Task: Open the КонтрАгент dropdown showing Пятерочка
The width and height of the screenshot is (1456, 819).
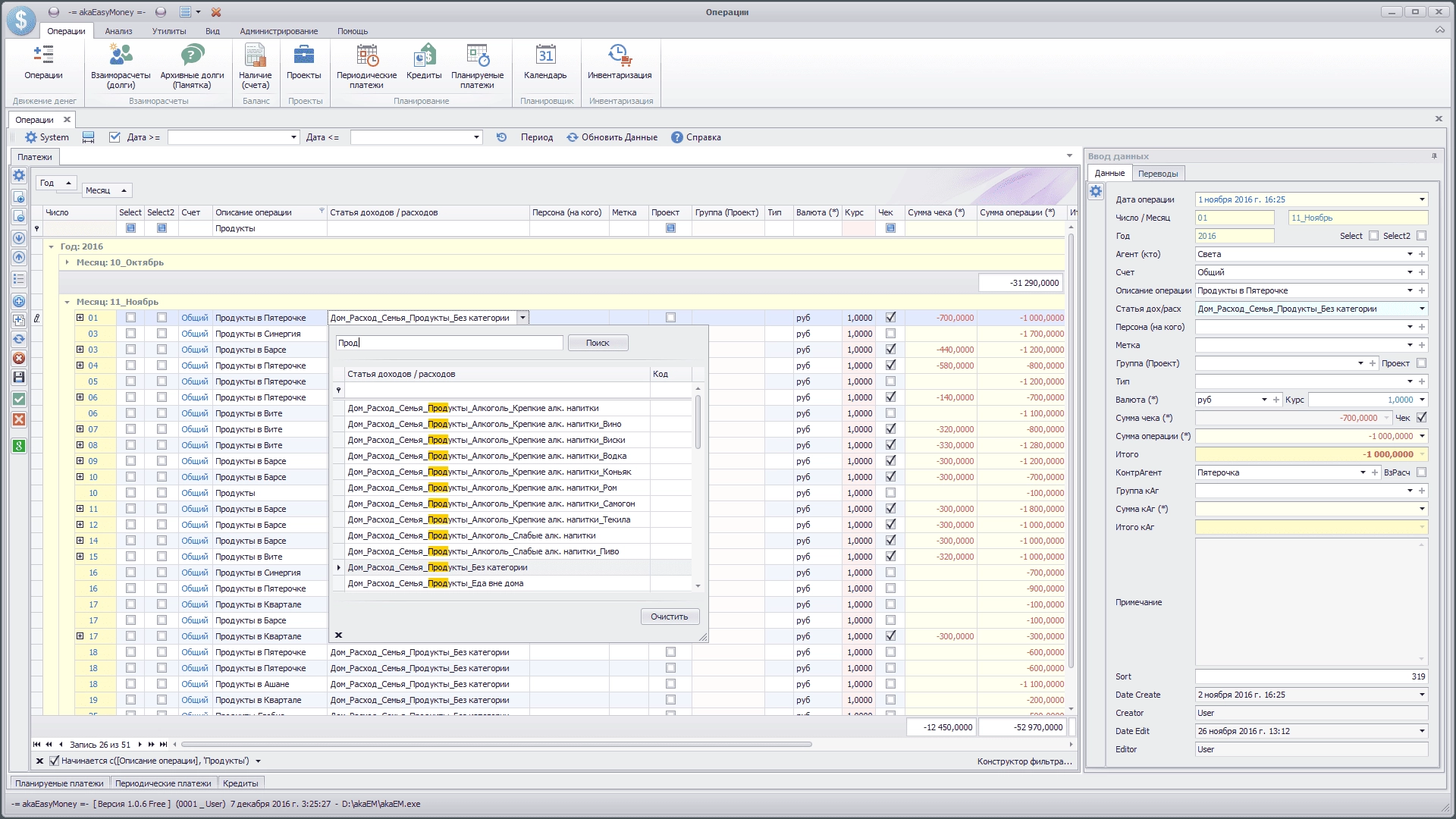Action: pyautogui.click(x=1363, y=472)
